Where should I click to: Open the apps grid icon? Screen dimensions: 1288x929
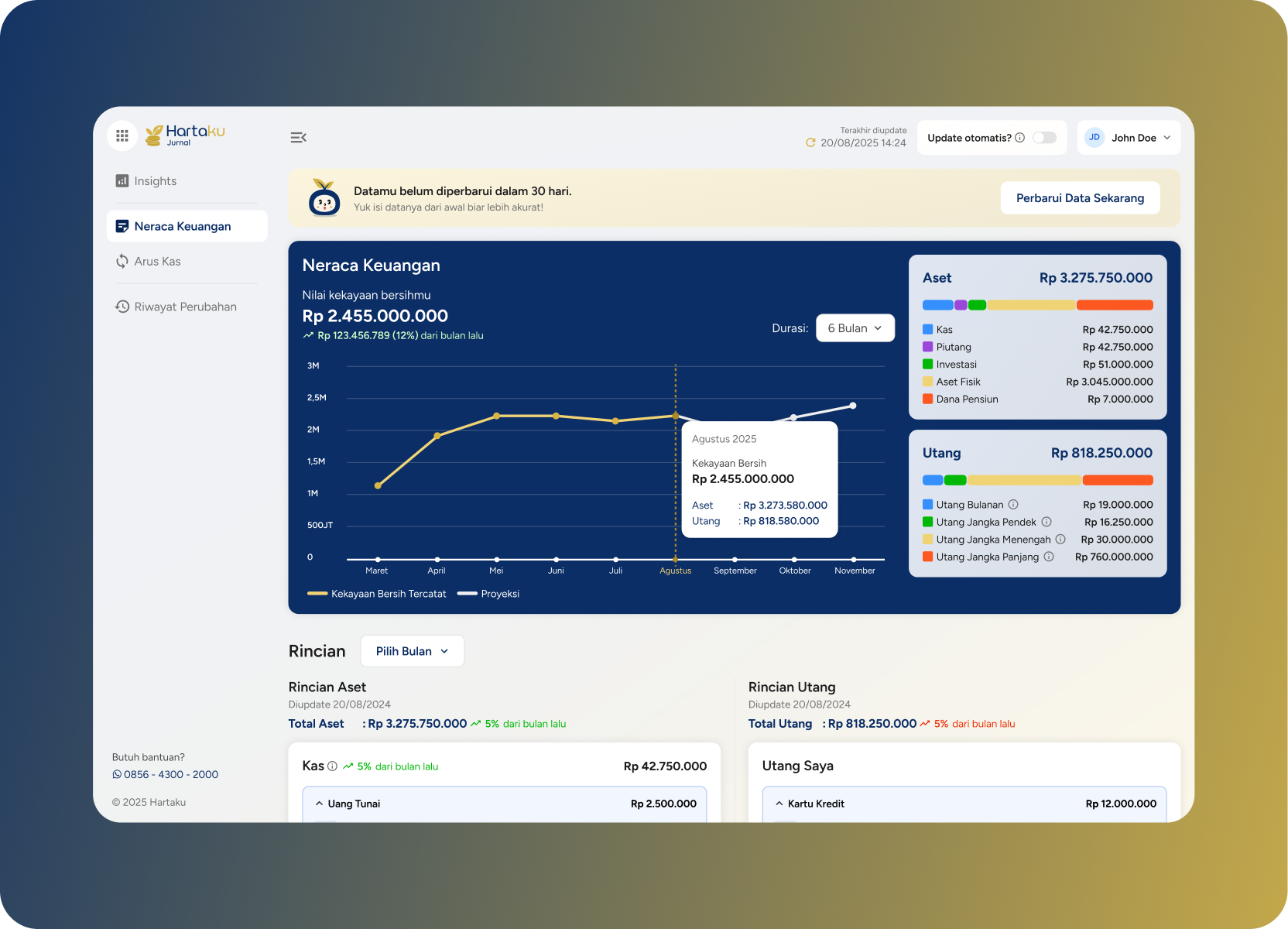click(x=122, y=135)
